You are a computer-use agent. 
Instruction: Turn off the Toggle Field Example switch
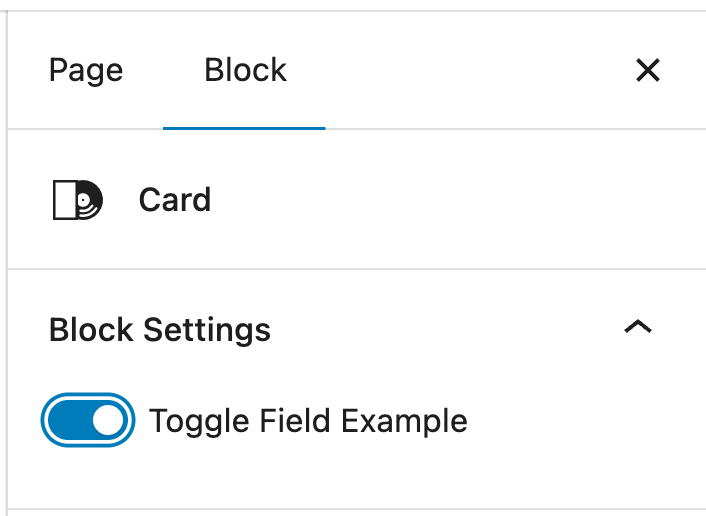pyautogui.click(x=88, y=420)
